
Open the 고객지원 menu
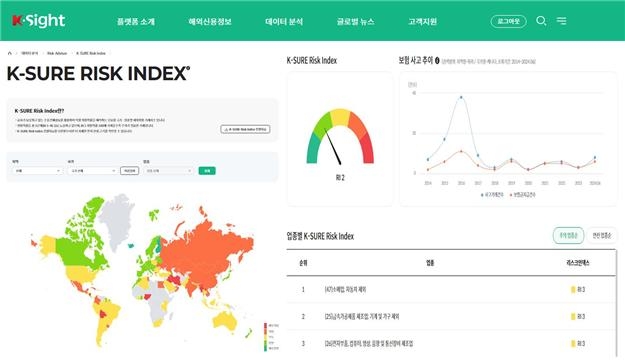[422, 22]
